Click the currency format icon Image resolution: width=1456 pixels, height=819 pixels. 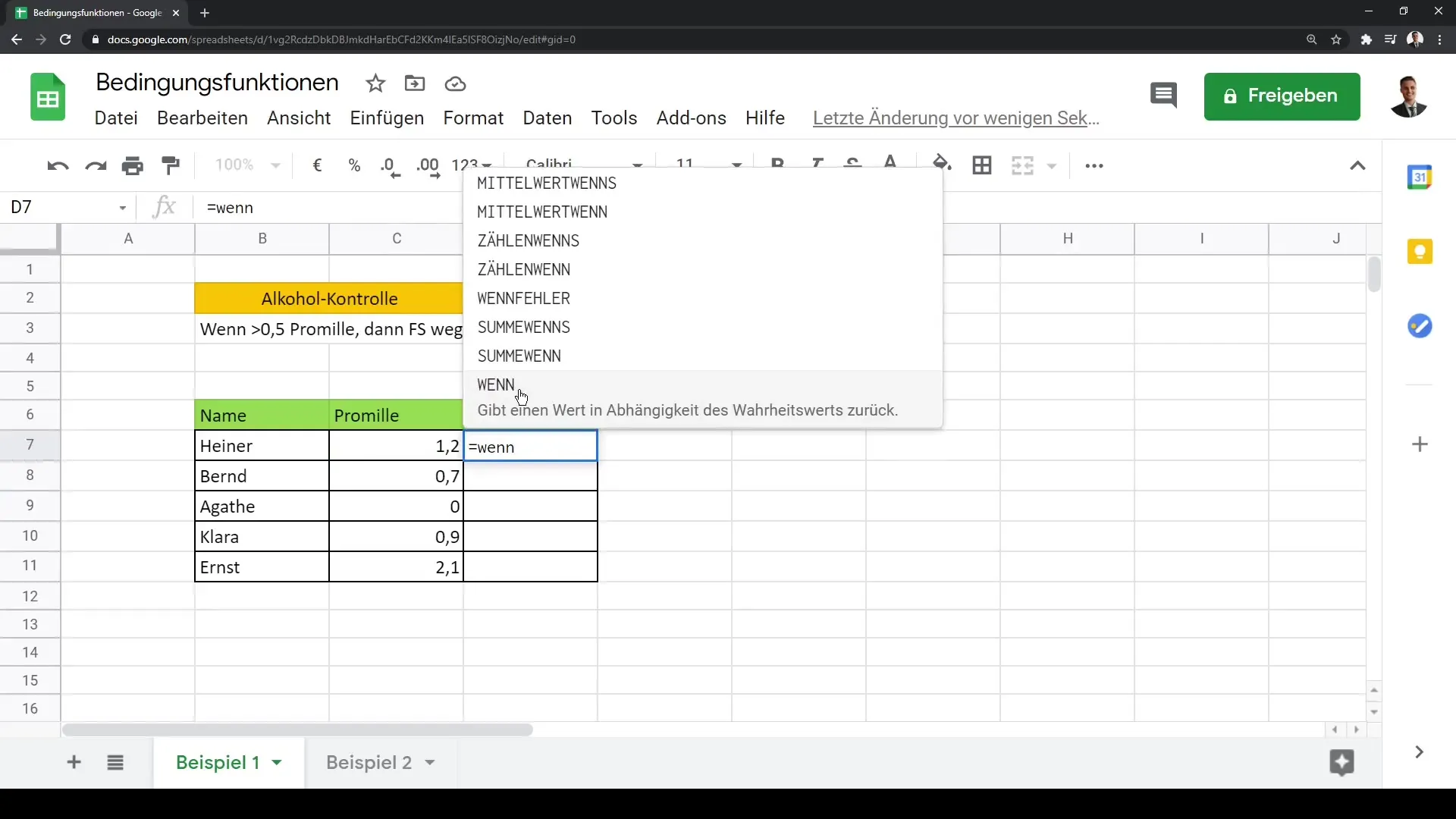[x=317, y=165]
